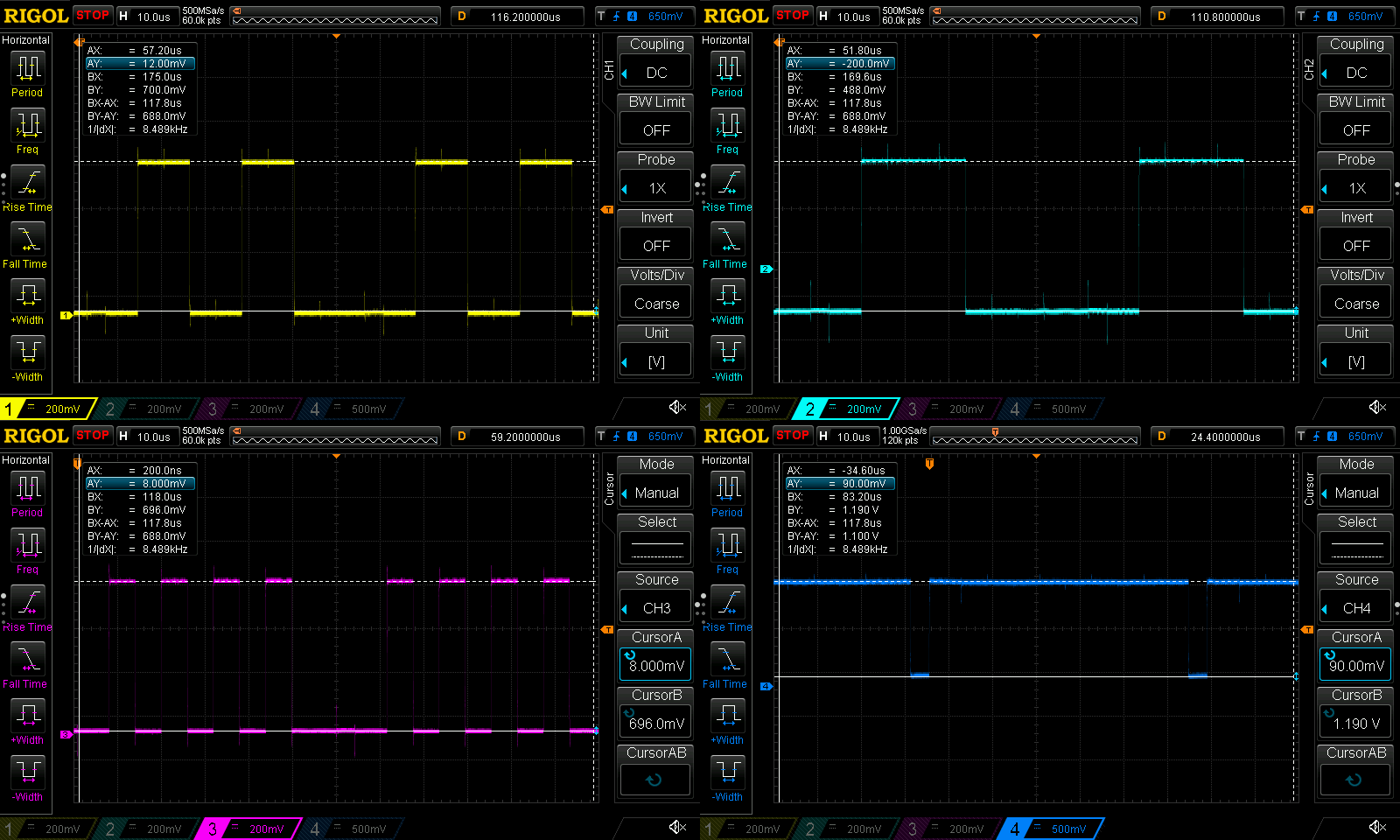Click CursorAB button in the CH4 cursor menu
1400x840 pixels.
(1356, 780)
